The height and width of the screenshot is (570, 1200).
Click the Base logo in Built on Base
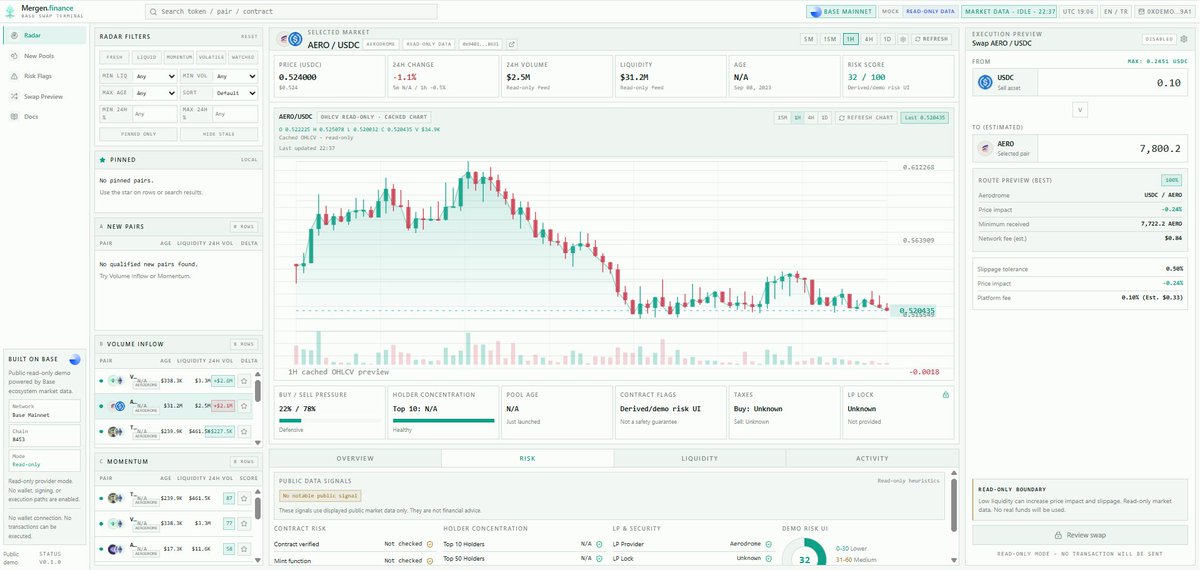point(74,358)
